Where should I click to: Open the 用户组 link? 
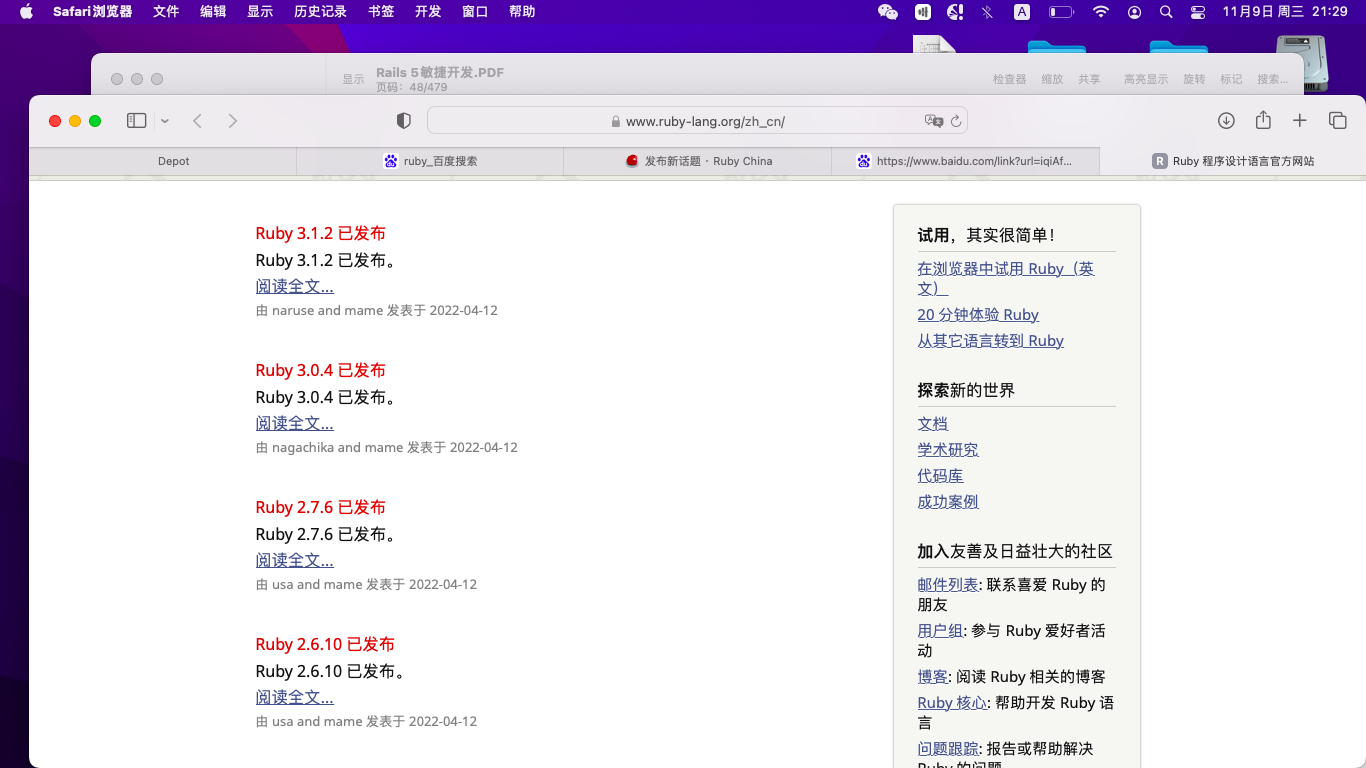click(x=940, y=630)
